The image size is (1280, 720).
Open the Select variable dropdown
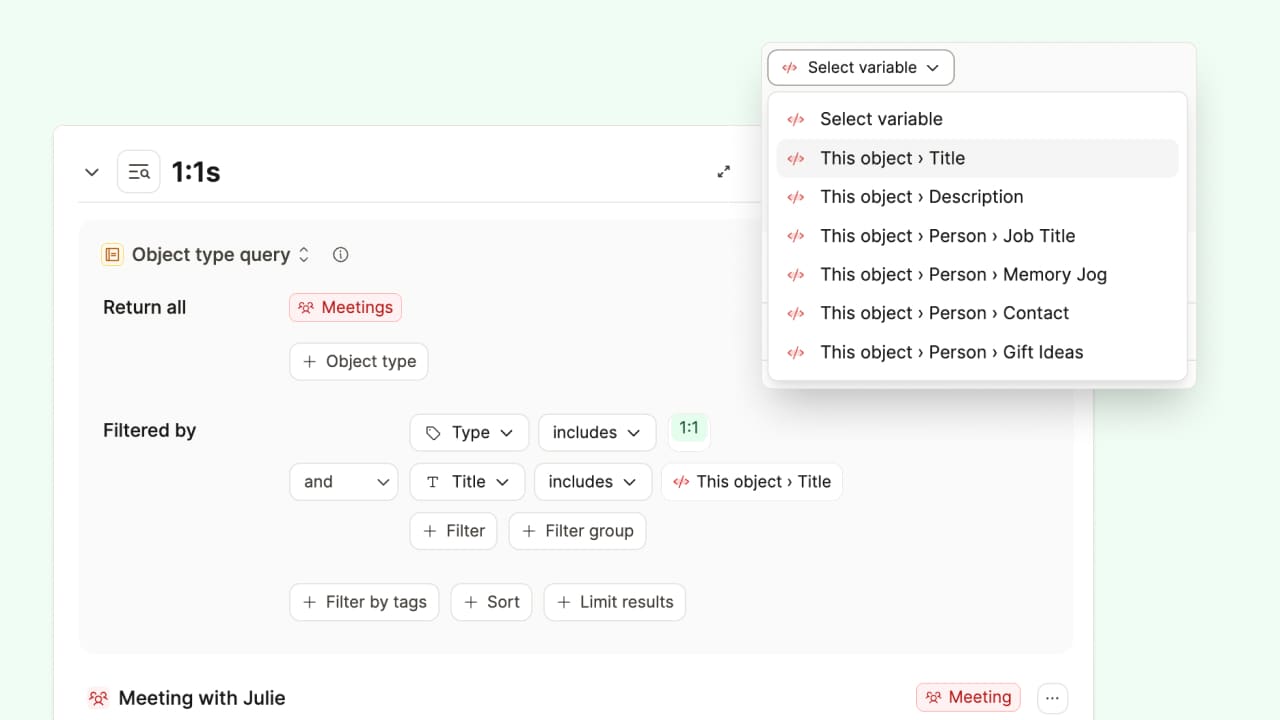(x=860, y=68)
